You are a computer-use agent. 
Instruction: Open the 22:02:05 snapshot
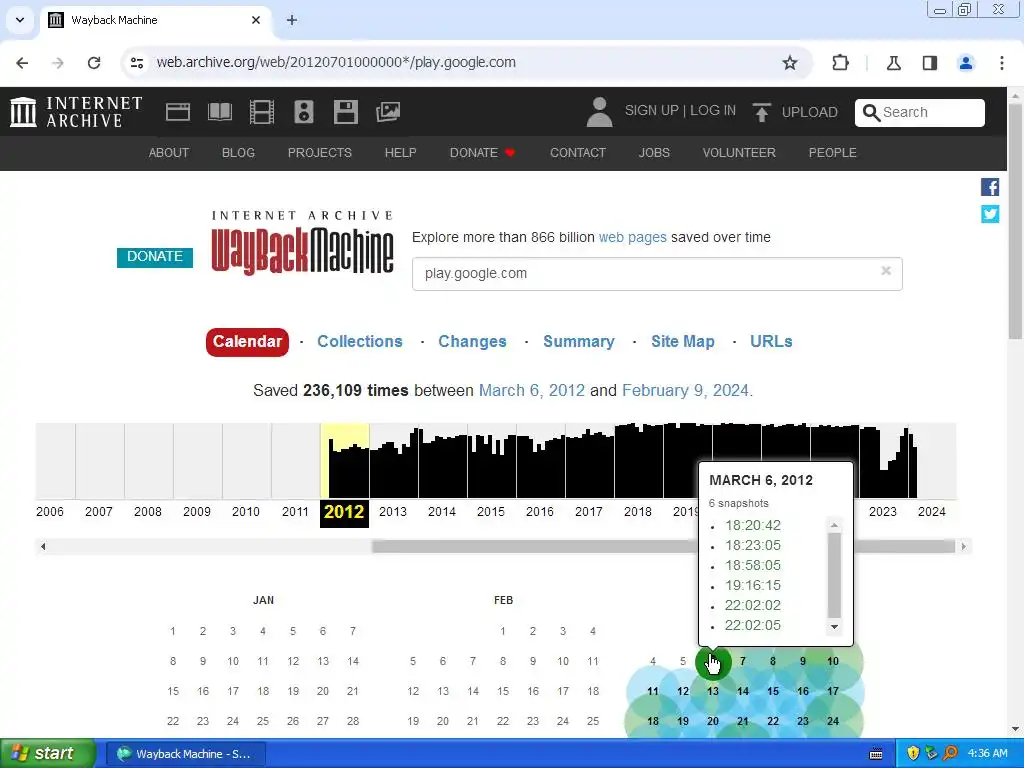click(x=752, y=626)
